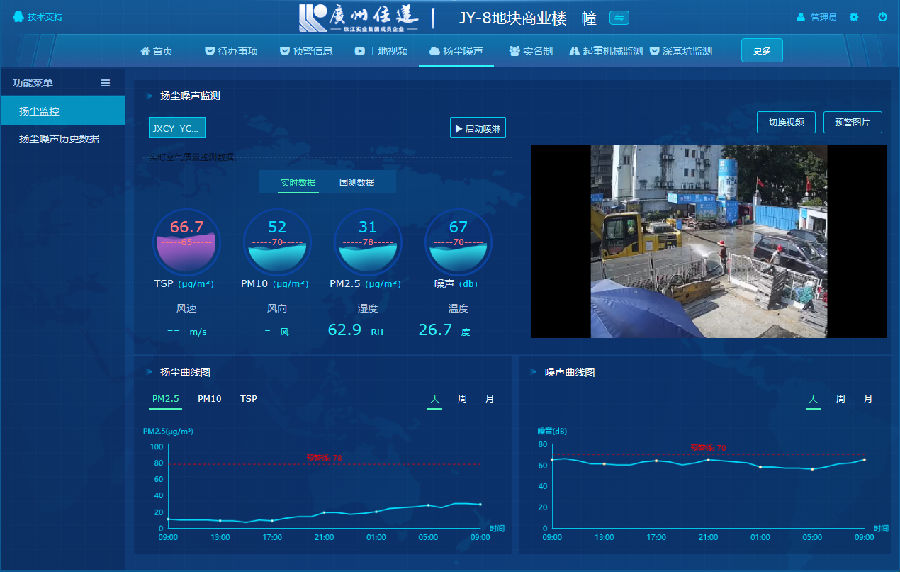Click the TSP 66.7 gauge
The width and height of the screenshot is (900, 572).
pos(186,242)
